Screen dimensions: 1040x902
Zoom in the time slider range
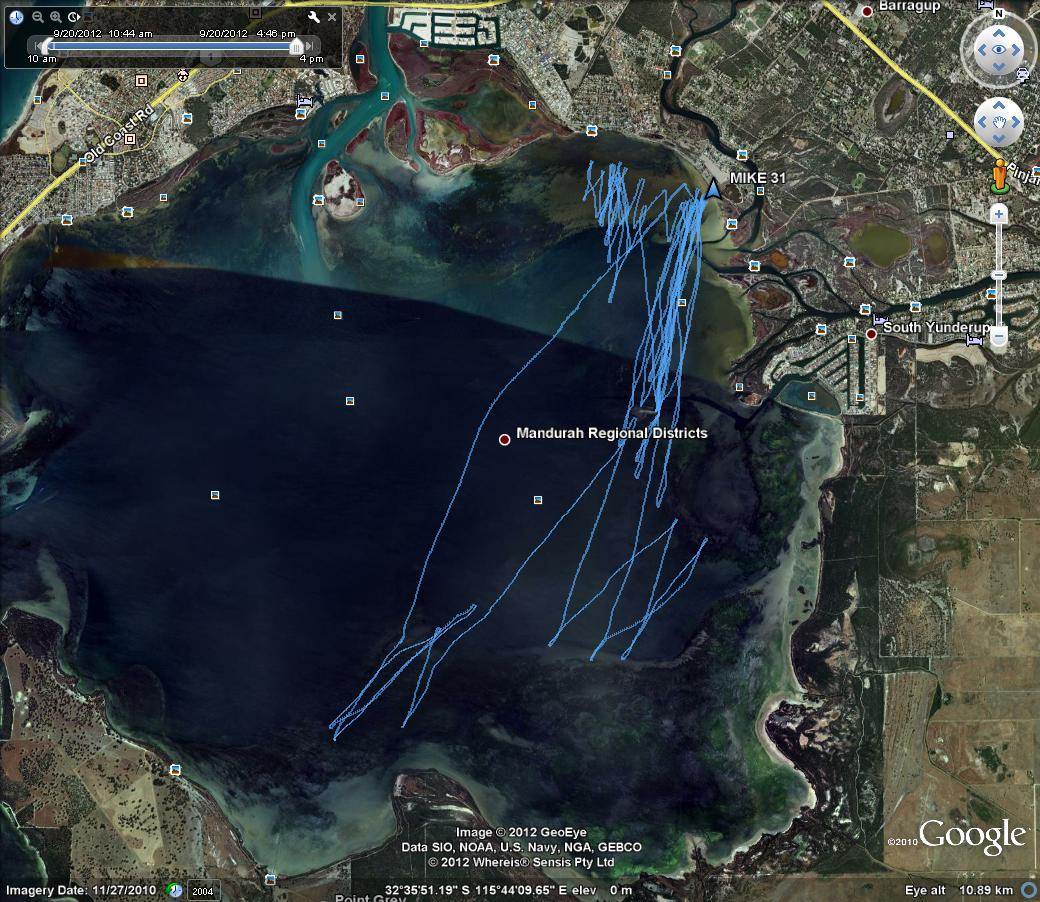pos(56,17)
